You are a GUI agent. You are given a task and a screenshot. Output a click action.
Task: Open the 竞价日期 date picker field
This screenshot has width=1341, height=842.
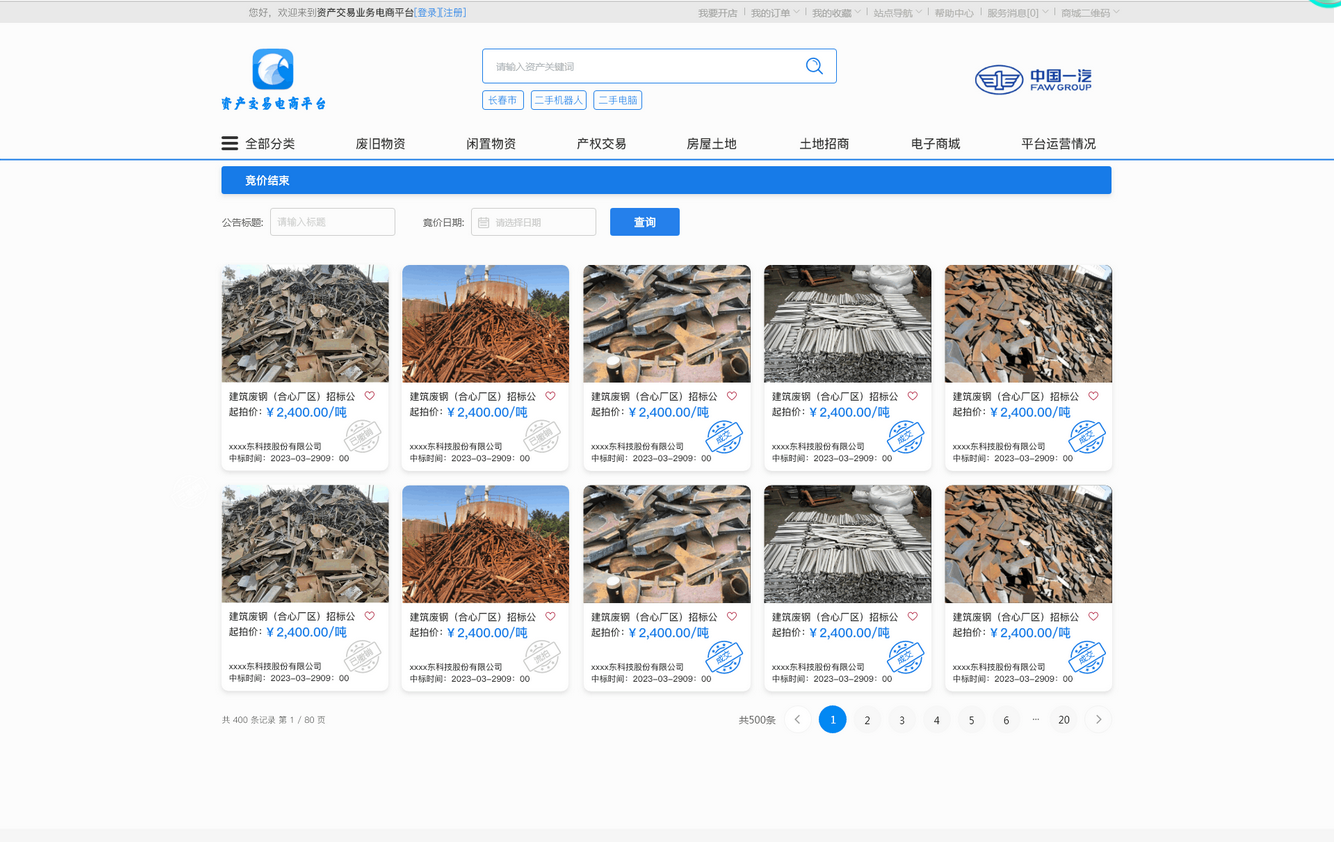[x=533, y=222]
